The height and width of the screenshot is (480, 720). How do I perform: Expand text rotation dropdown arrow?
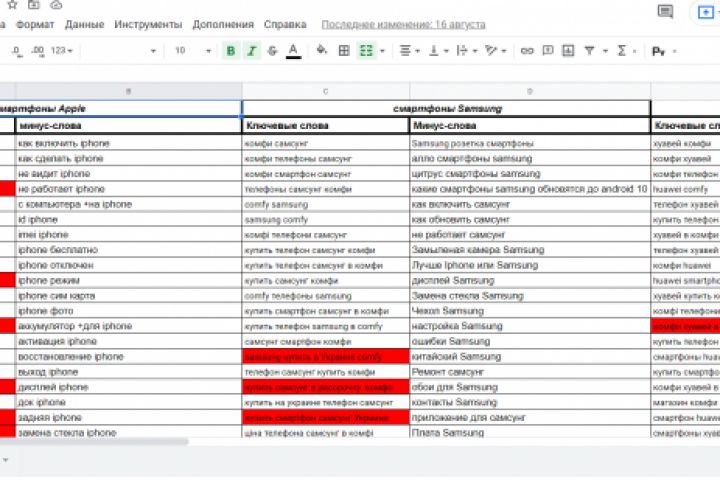[504, 51]
